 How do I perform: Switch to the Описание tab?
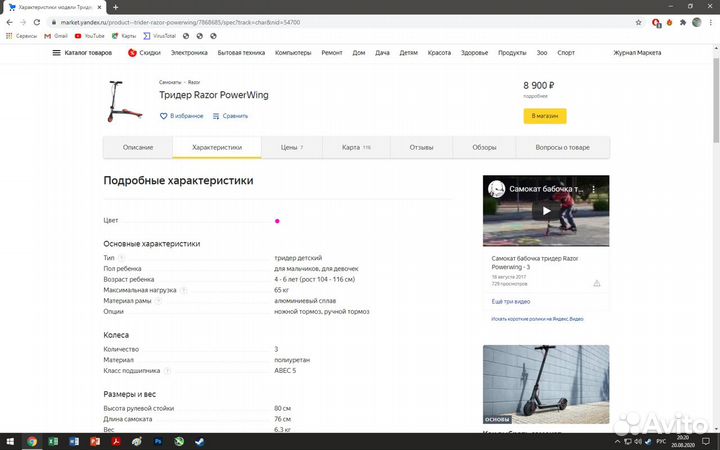tap(138, 148)
